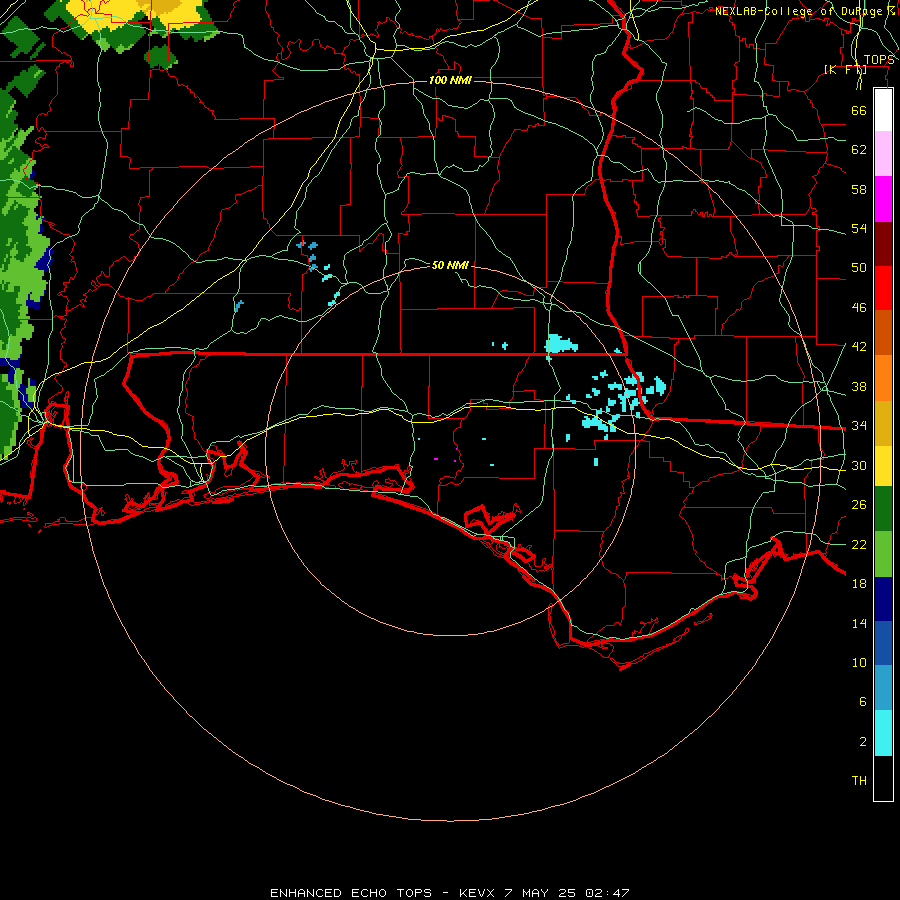The image size is (900, 900).
Task: Click the white swatch in the tops legend
Action: point(883,110)
